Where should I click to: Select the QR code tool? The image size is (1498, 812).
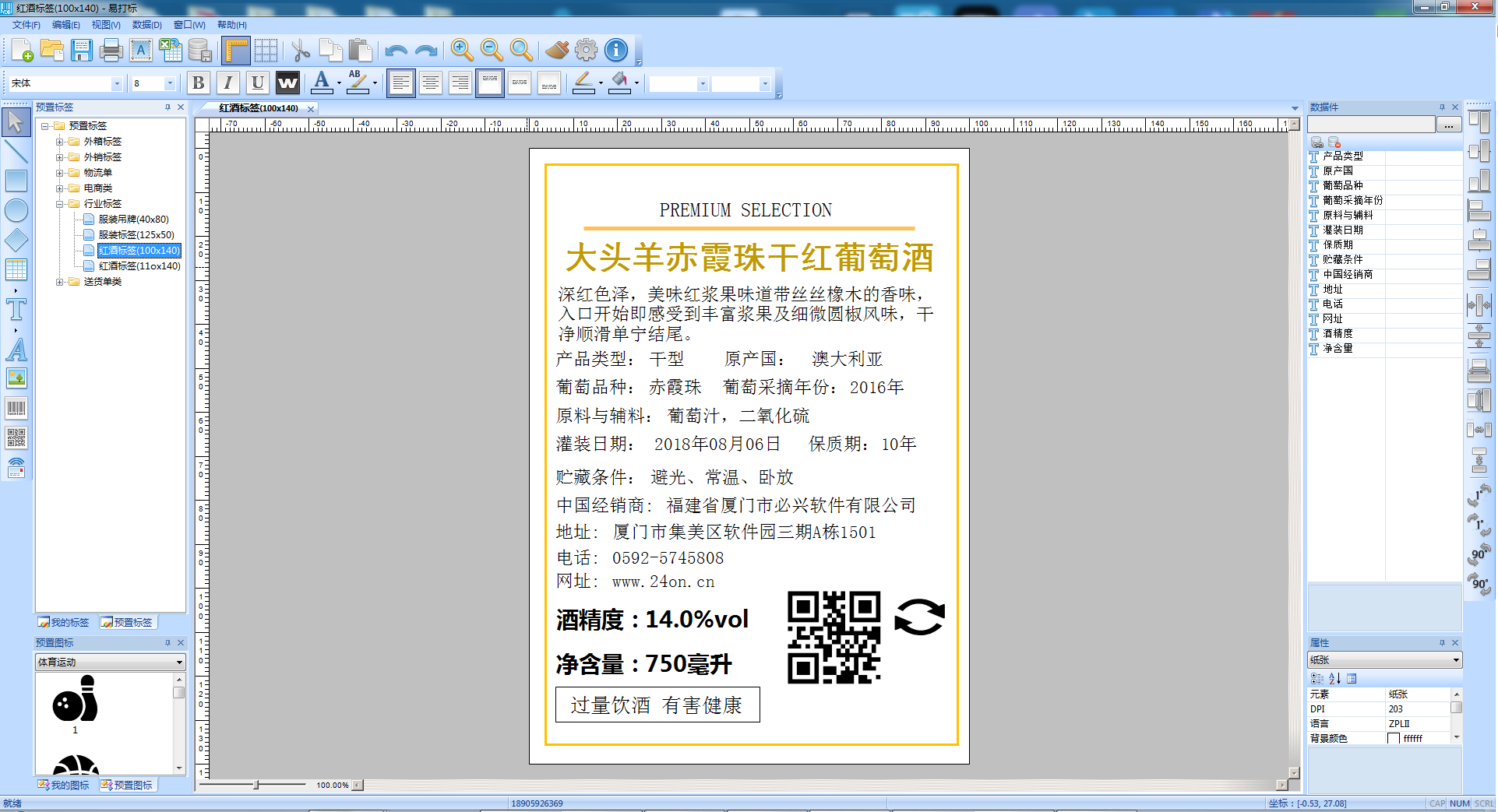click(16, 438)
